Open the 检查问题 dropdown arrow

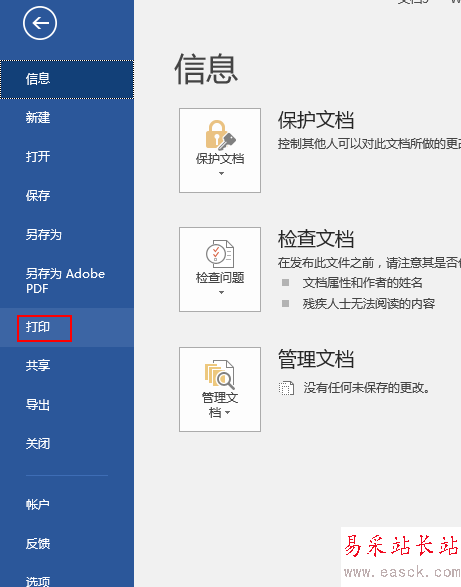click(x=221, y=292)
